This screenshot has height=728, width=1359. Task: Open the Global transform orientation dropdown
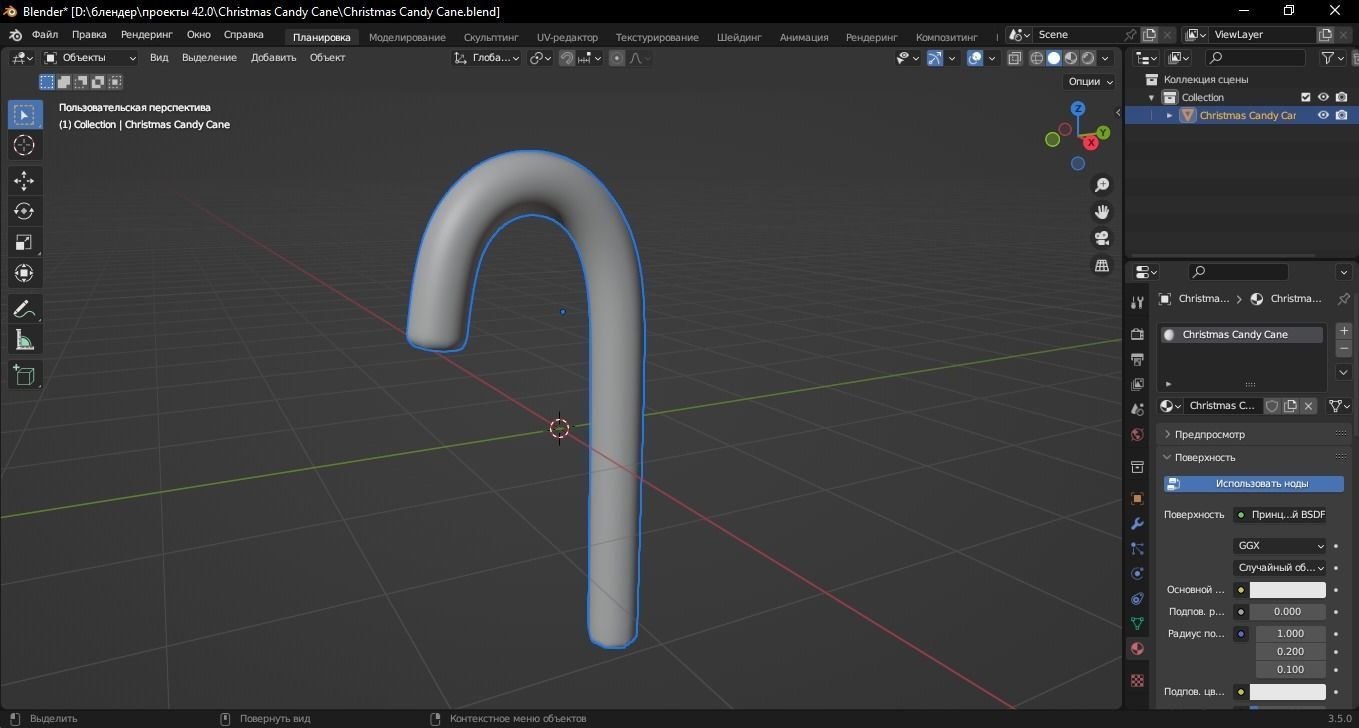486,58
